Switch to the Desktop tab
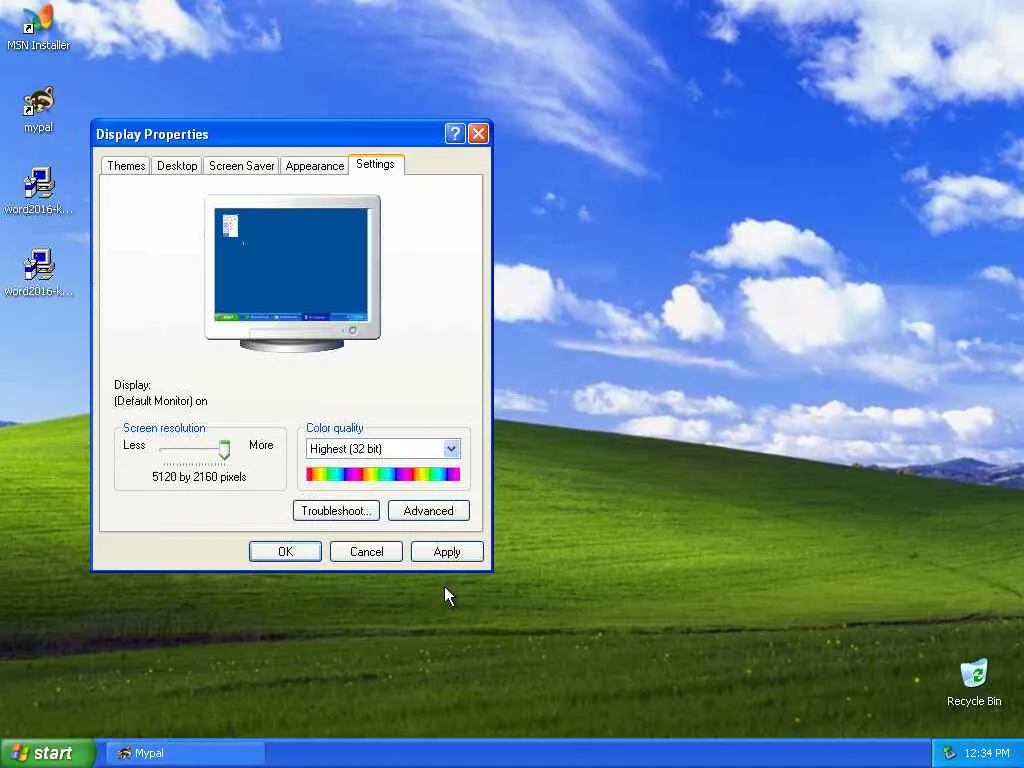Viewport: 1024px width, 768px height. 177,166
